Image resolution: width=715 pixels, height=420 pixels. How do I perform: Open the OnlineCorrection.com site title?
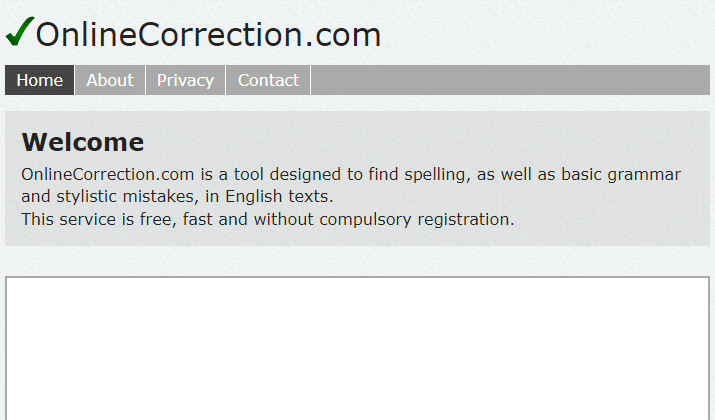[x=208, y=35]
